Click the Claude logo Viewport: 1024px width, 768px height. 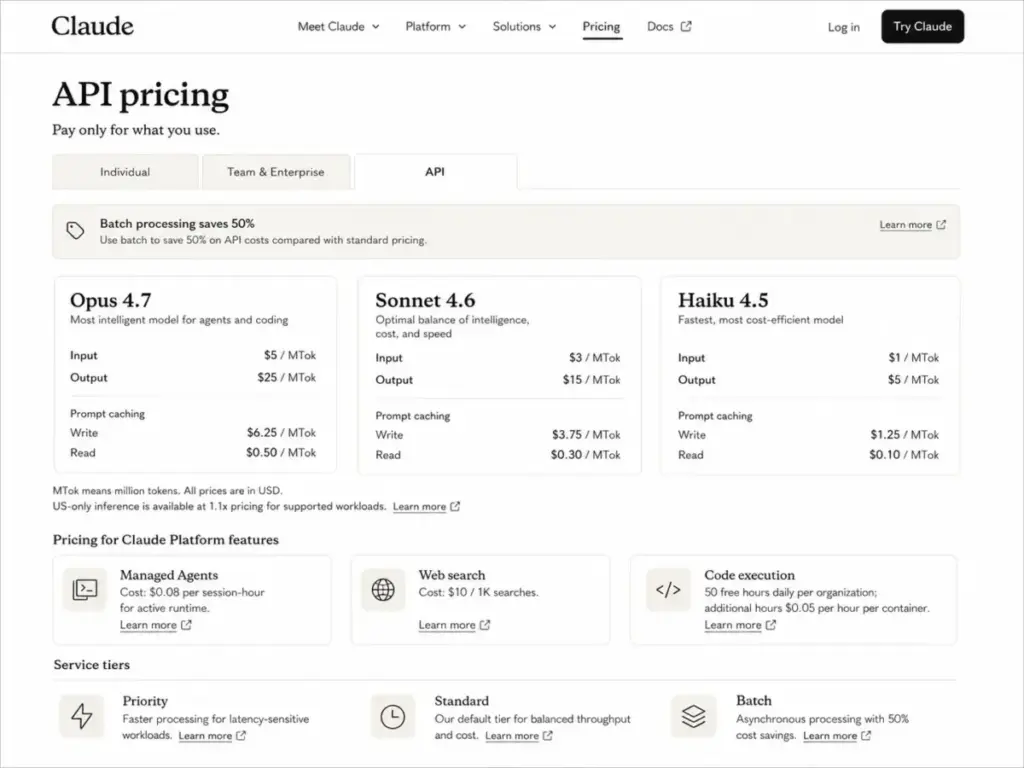(92, 26)
